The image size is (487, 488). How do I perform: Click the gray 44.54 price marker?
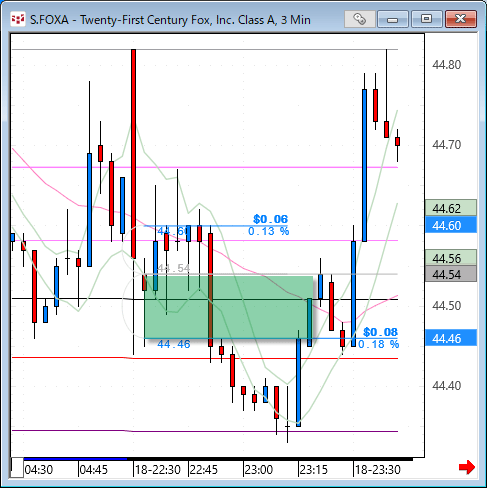click(451, 274)
